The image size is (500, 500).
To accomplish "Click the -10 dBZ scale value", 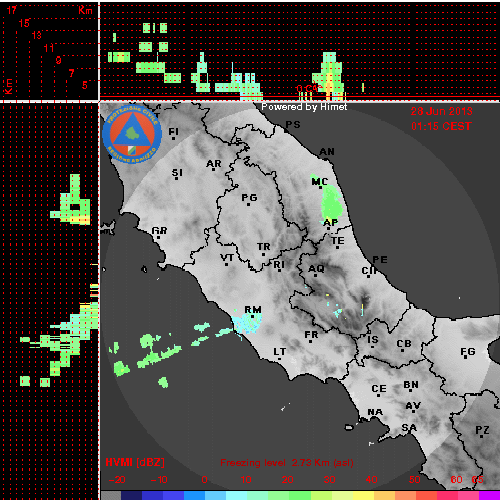I will click(x=159, y=480).
